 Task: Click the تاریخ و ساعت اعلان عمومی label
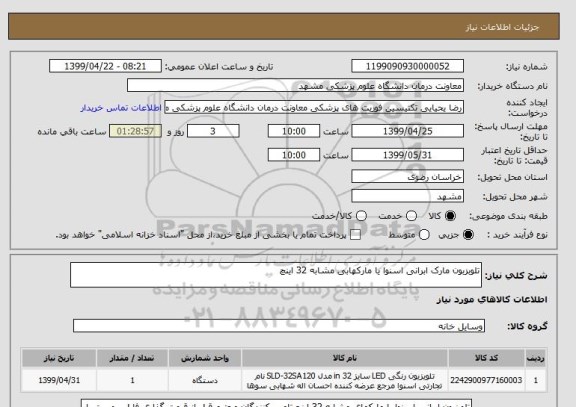[219, 67]
